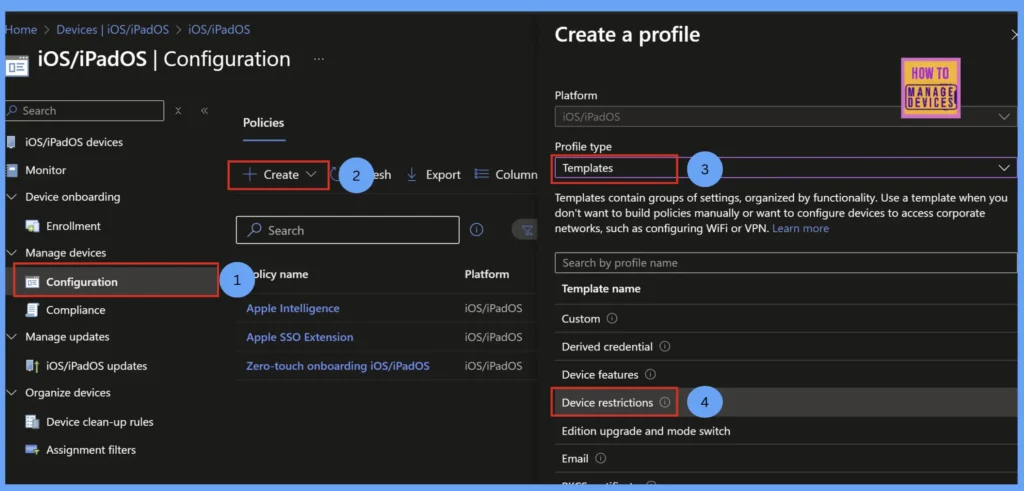Viewport: 1024px width, 491px height.
Task: Click the policies Search box
Action: pos(347,230)
